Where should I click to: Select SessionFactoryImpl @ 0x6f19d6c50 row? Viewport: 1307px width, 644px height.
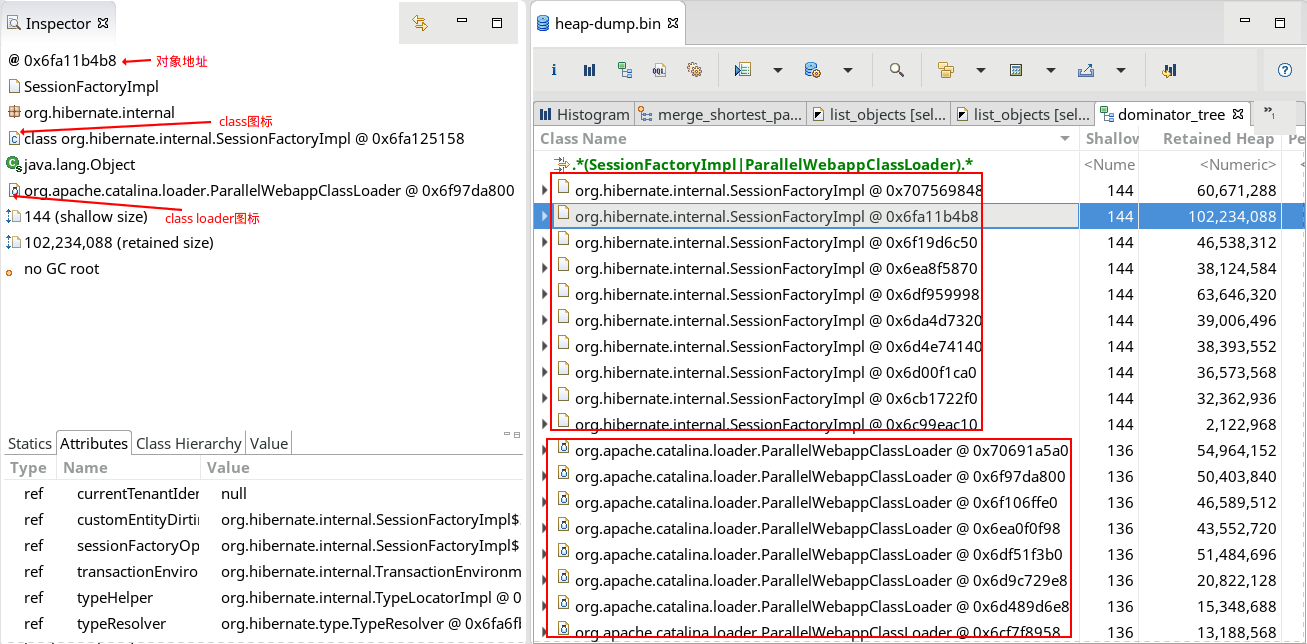point(775,242)
